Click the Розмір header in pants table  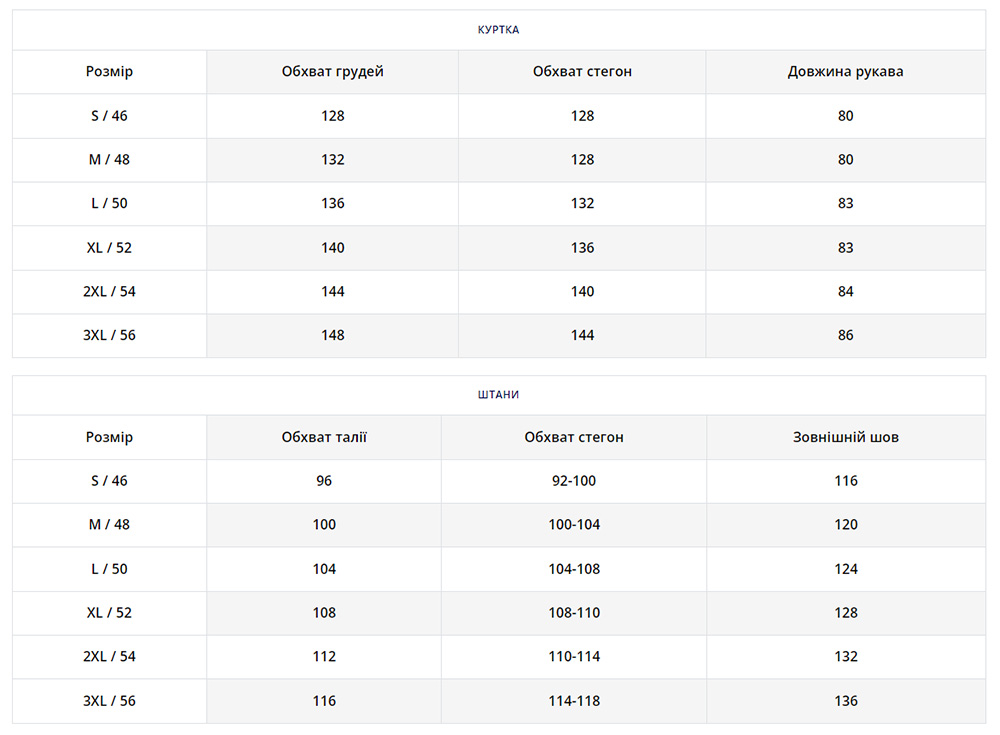(109, 437)
